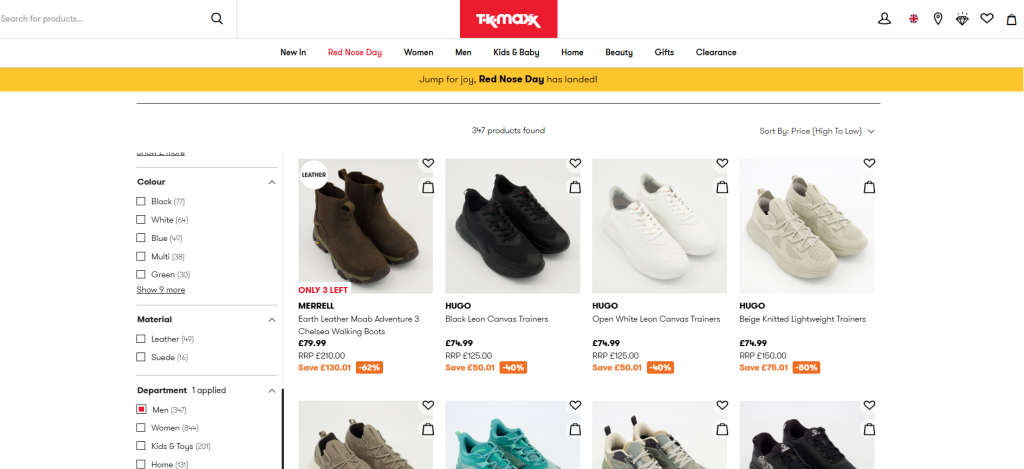The height and width of the screenshot is (469, 1024).
Task: Uncheck the Men department checkbox
Action: point(141,410)
